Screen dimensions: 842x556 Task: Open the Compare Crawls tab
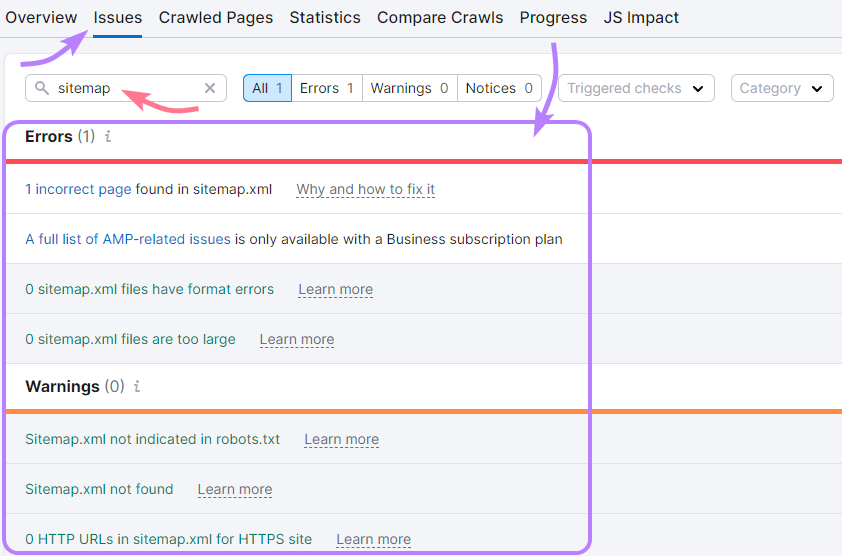[x=440, y=18]
